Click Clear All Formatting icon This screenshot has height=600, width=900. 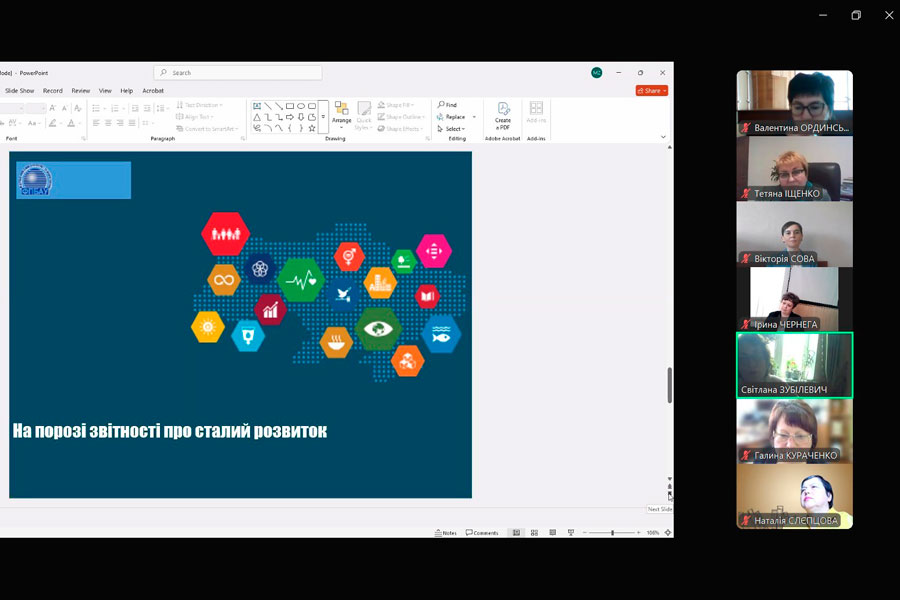tap(78, 108)
